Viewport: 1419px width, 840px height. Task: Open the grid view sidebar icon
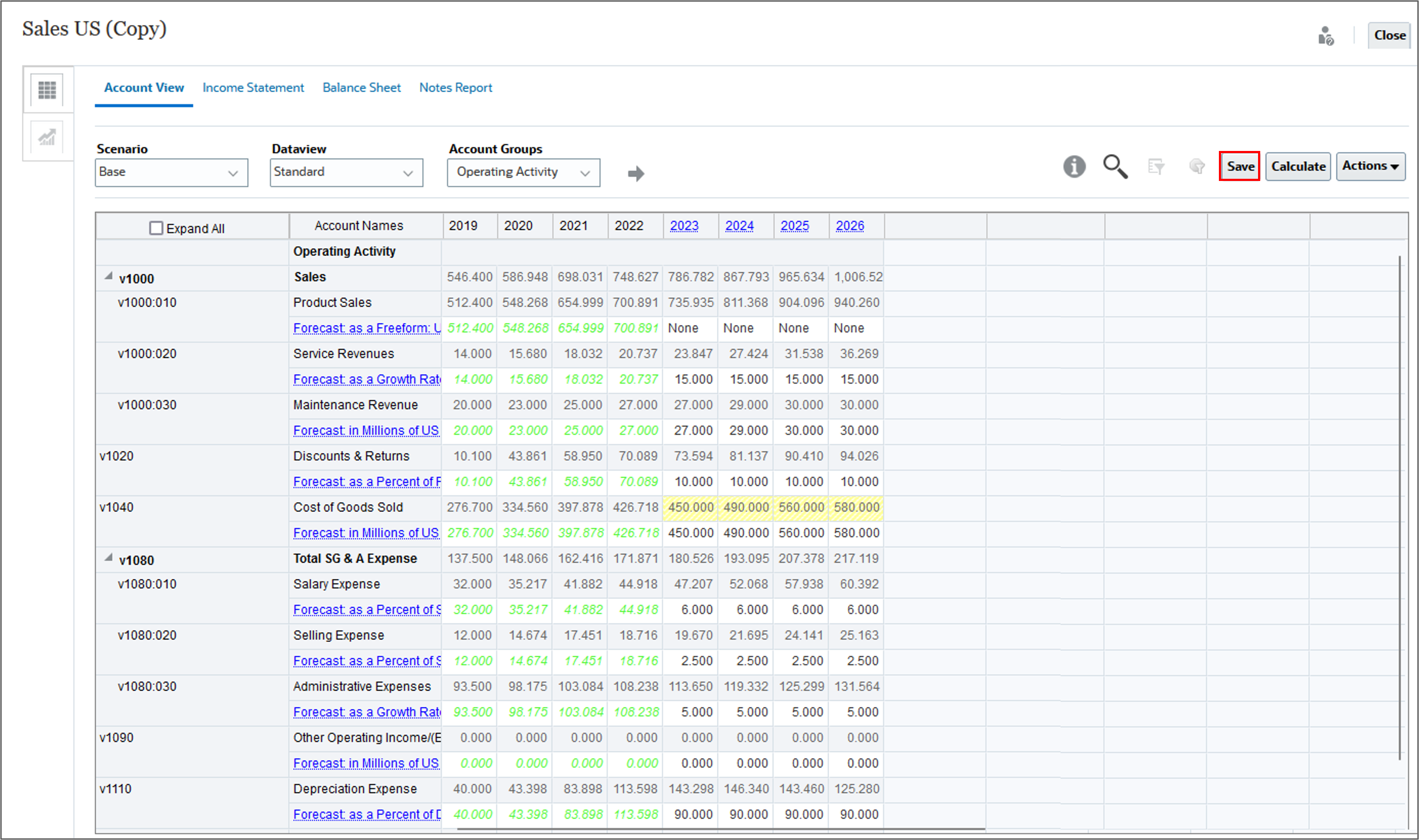tap(47, 90)
